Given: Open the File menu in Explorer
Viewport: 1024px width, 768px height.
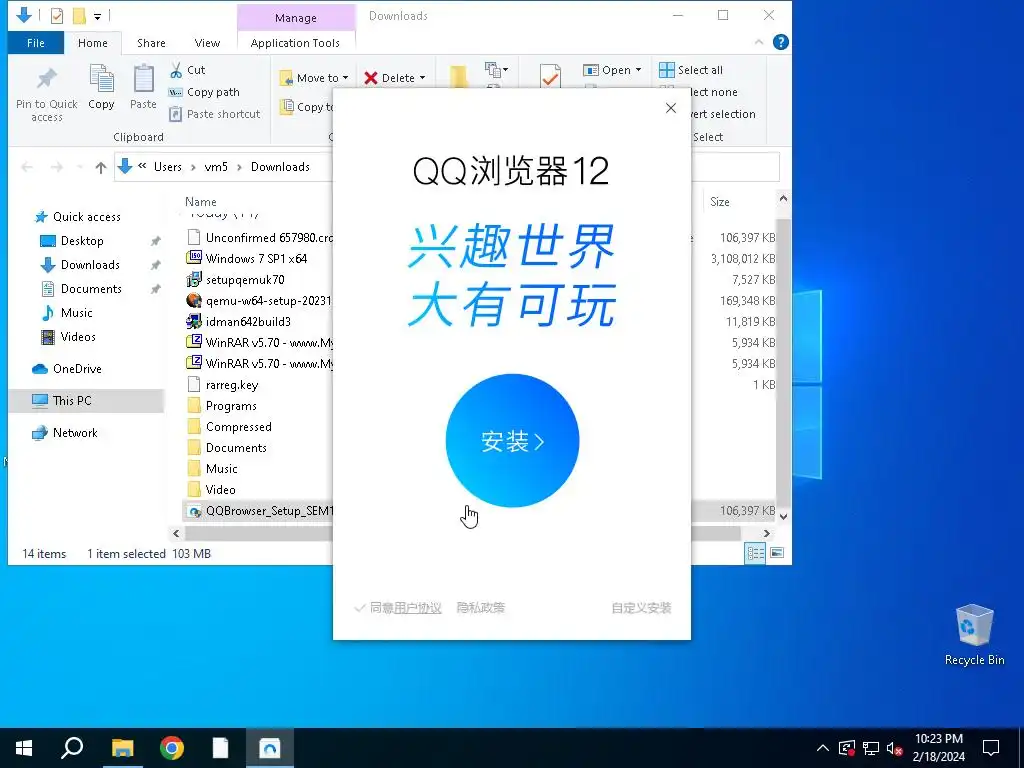Looking at the screenshot, I should 36,43.
